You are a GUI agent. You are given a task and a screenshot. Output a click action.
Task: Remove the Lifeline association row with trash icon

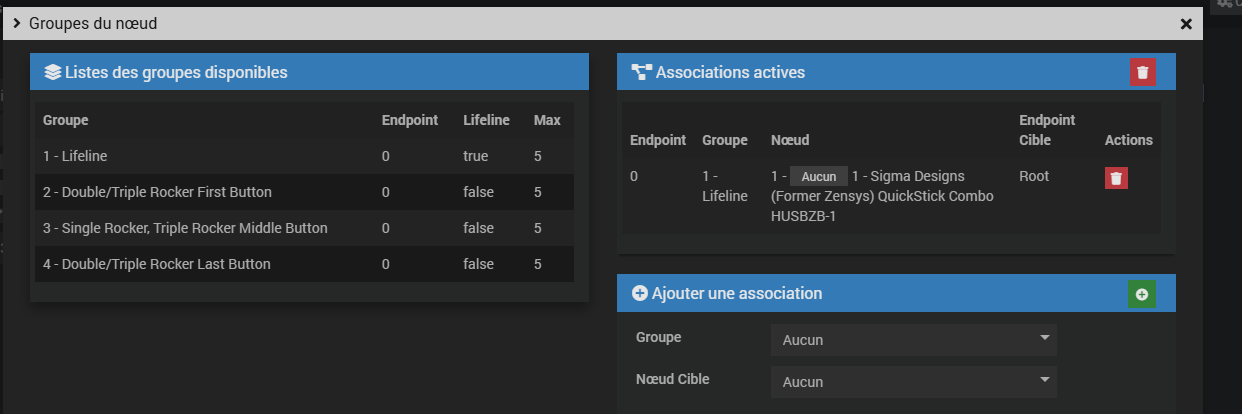click(x=1117, y=178)
